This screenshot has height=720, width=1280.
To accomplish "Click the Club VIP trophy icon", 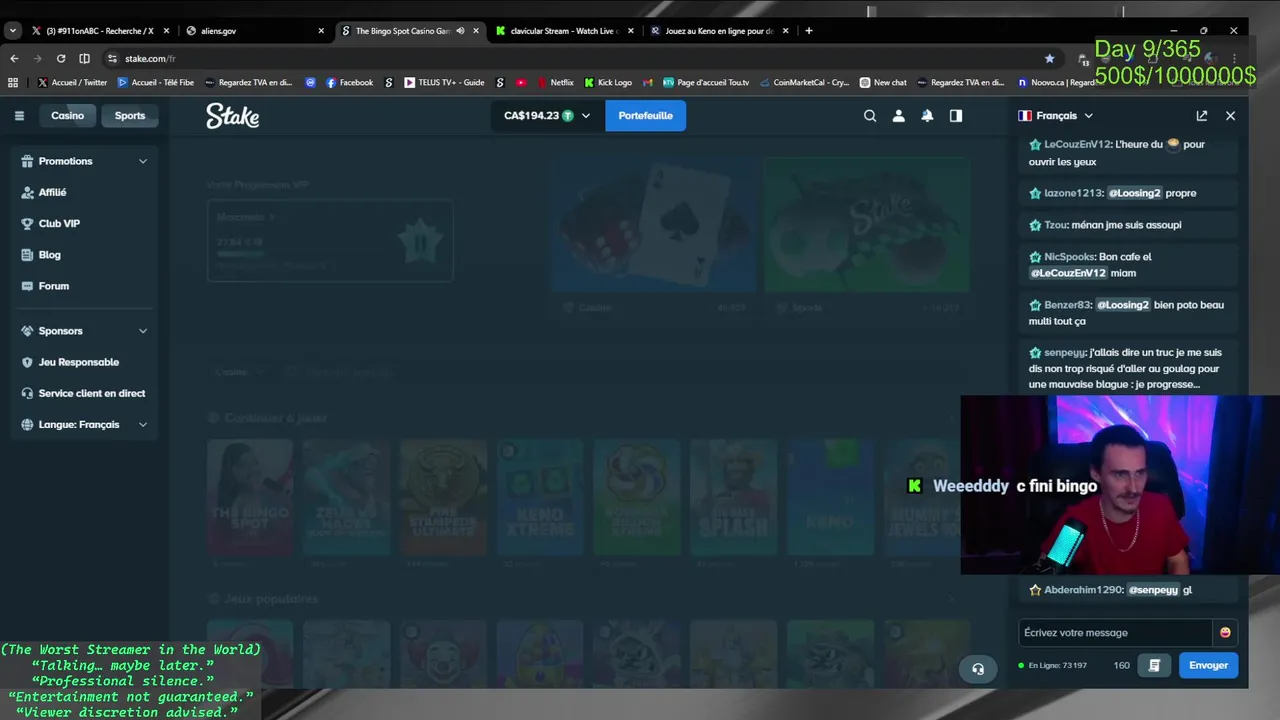I will [27, 224].
